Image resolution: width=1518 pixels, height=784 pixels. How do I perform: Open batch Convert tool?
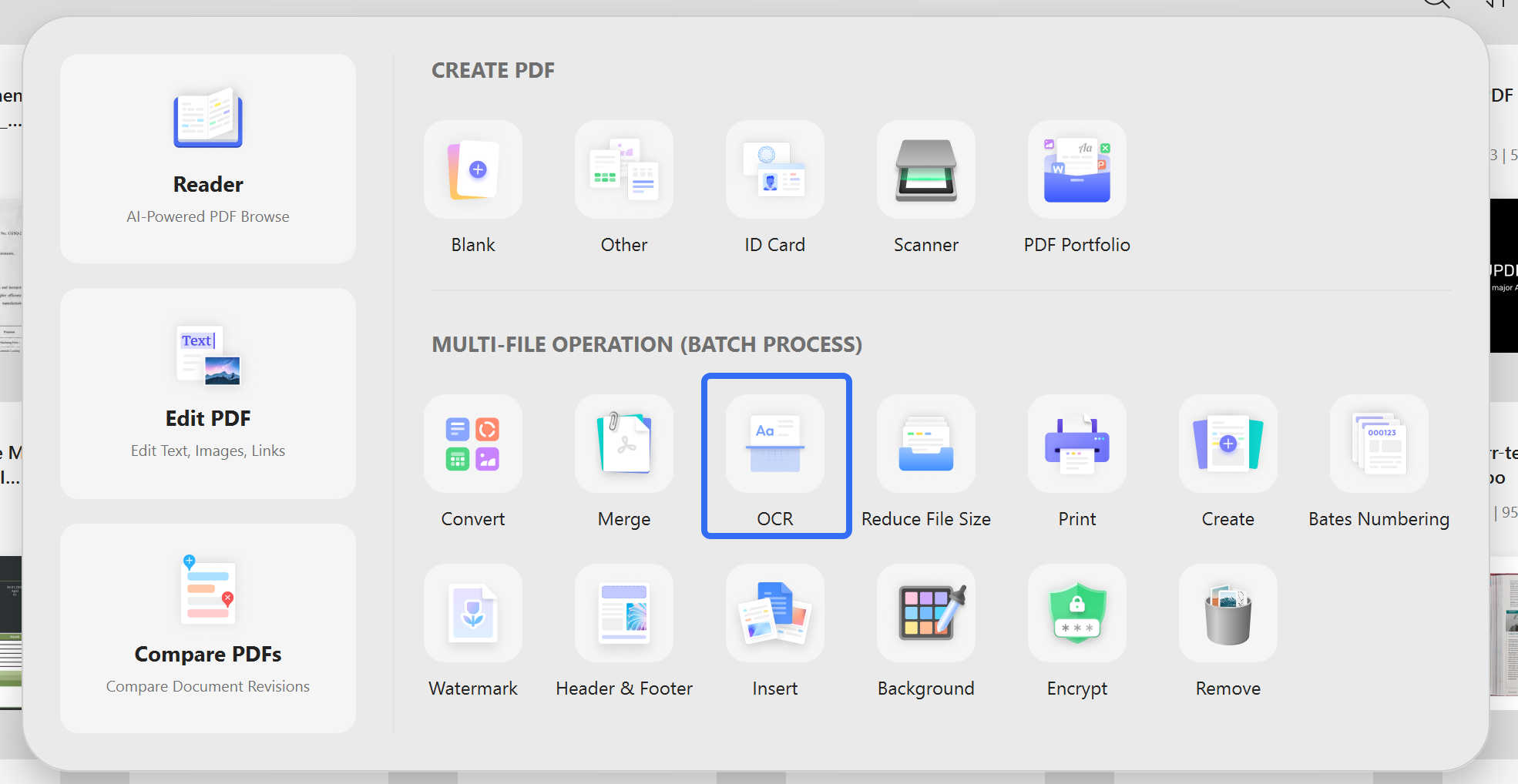[473, 444]
